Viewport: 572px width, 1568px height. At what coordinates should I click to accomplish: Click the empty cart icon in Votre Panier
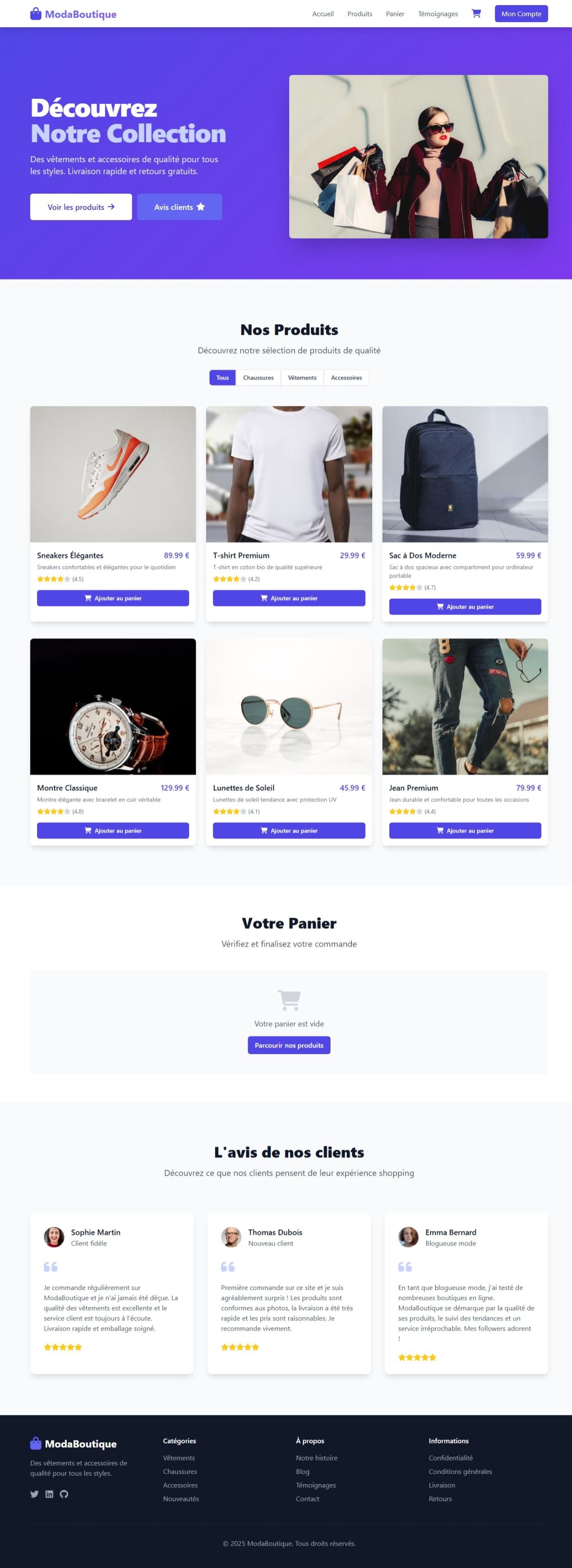point(289,1000)
